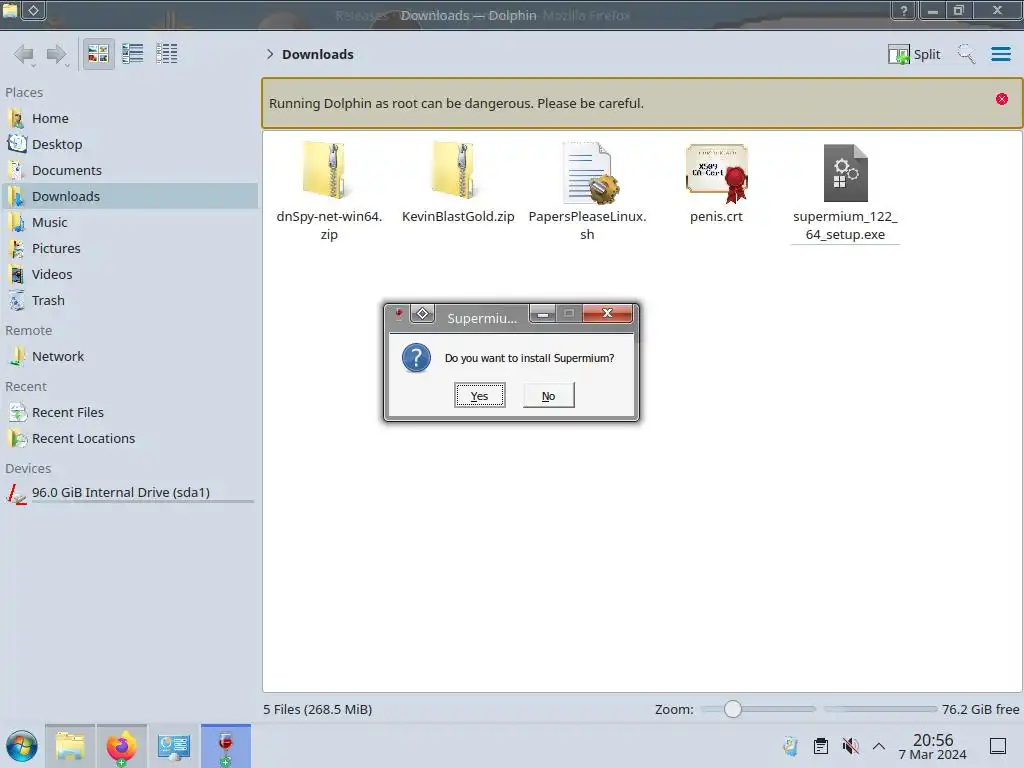1024x768 pixels.
Task: Click the KevinBlastGold.zip file name
Action: [458, 217]
